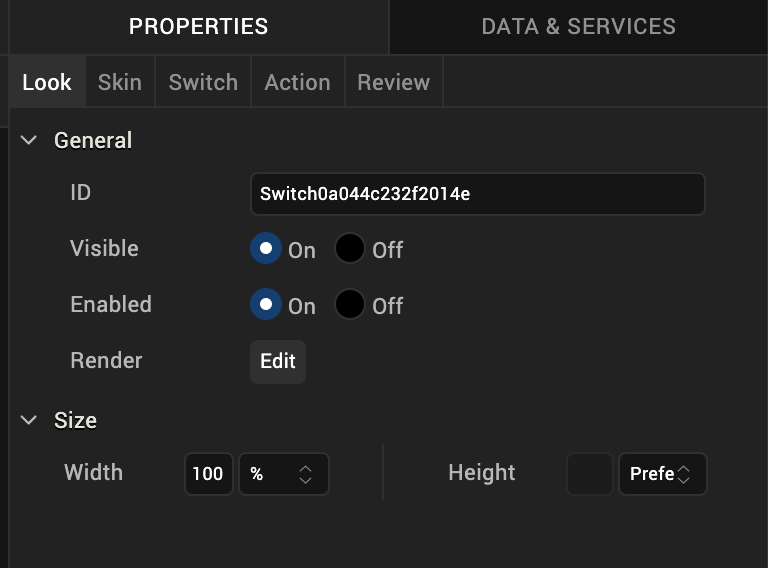Select Visible Off radio button

pyautogui.click(x=350, y=249)
